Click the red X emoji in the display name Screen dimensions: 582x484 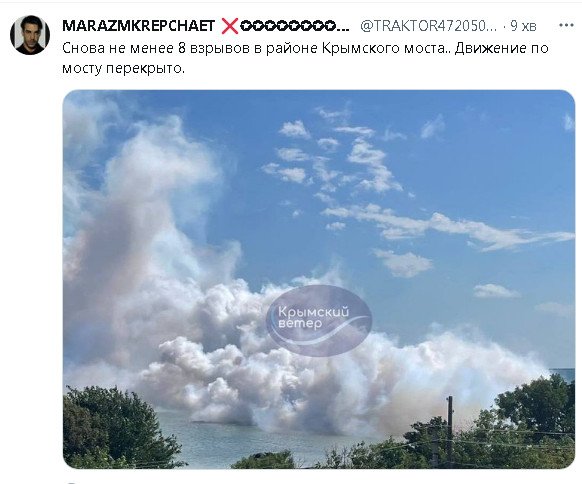click(230, 26)
